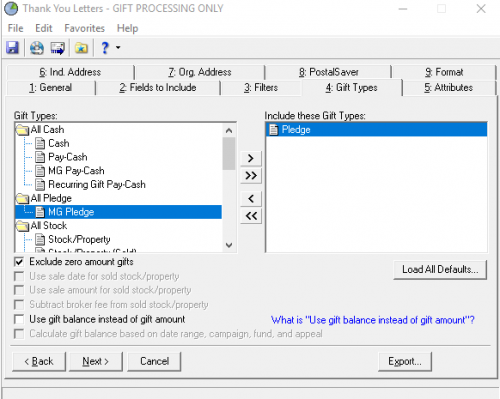Open the Help icon dropdown arrow
500x399 pixels.
click(118, 48)
